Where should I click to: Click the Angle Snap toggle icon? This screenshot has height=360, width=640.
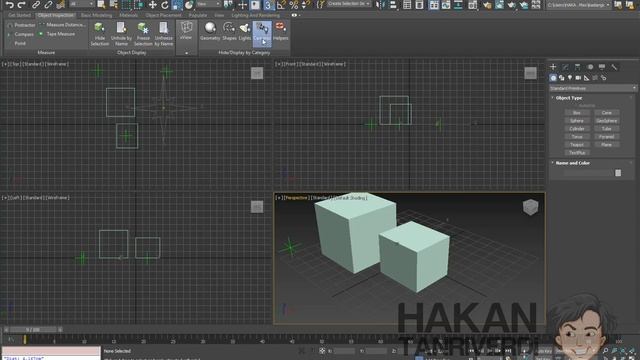tap(281, 5)
